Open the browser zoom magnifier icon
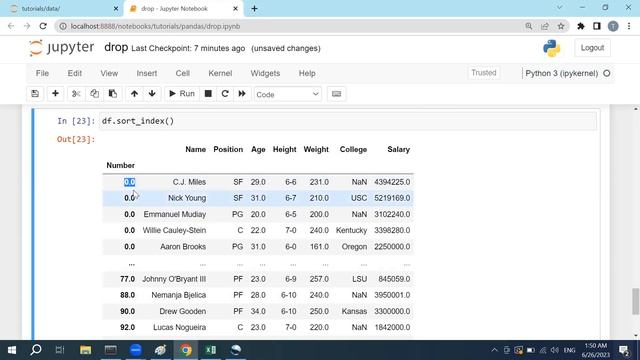 click(x=529, y=26)
